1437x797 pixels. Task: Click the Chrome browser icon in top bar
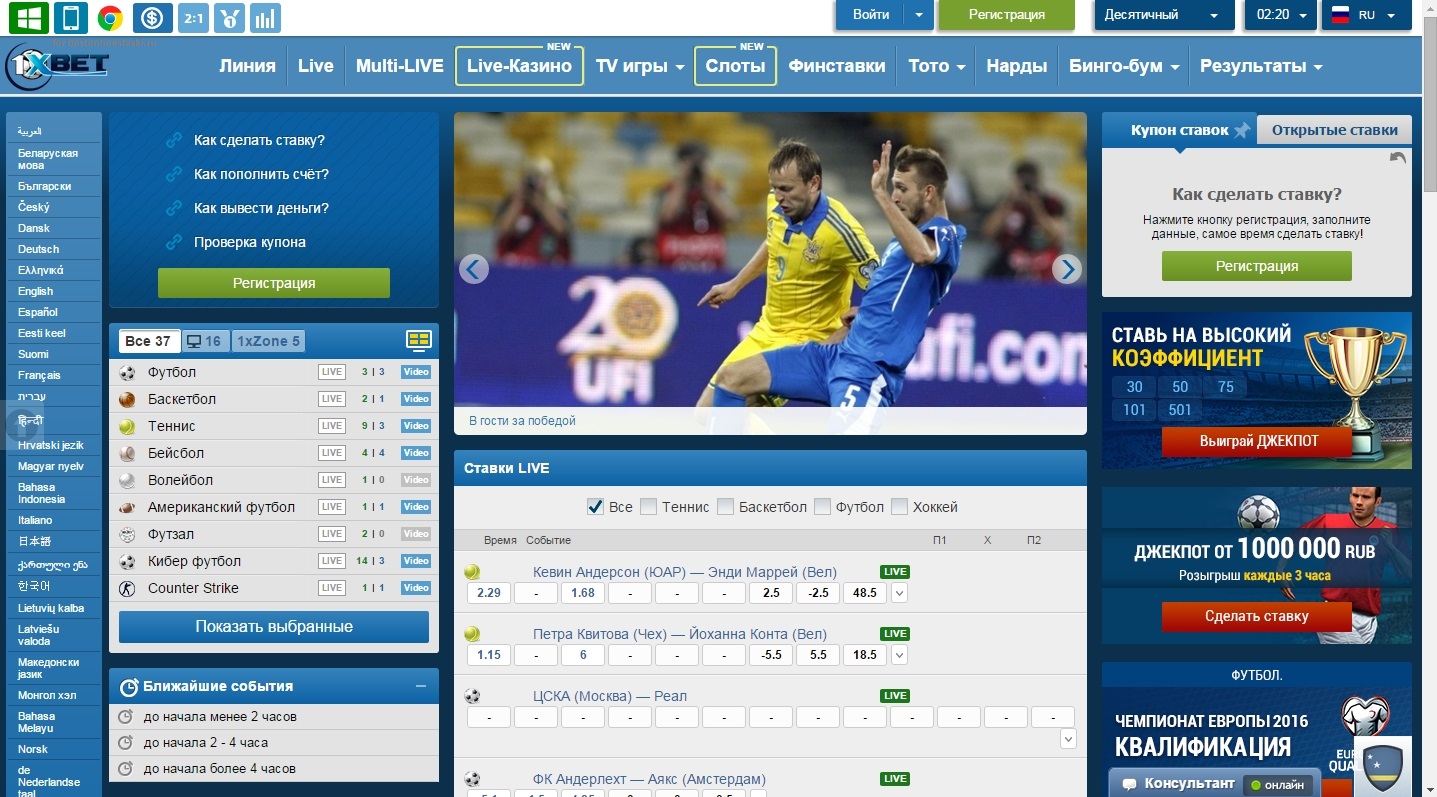110,17
